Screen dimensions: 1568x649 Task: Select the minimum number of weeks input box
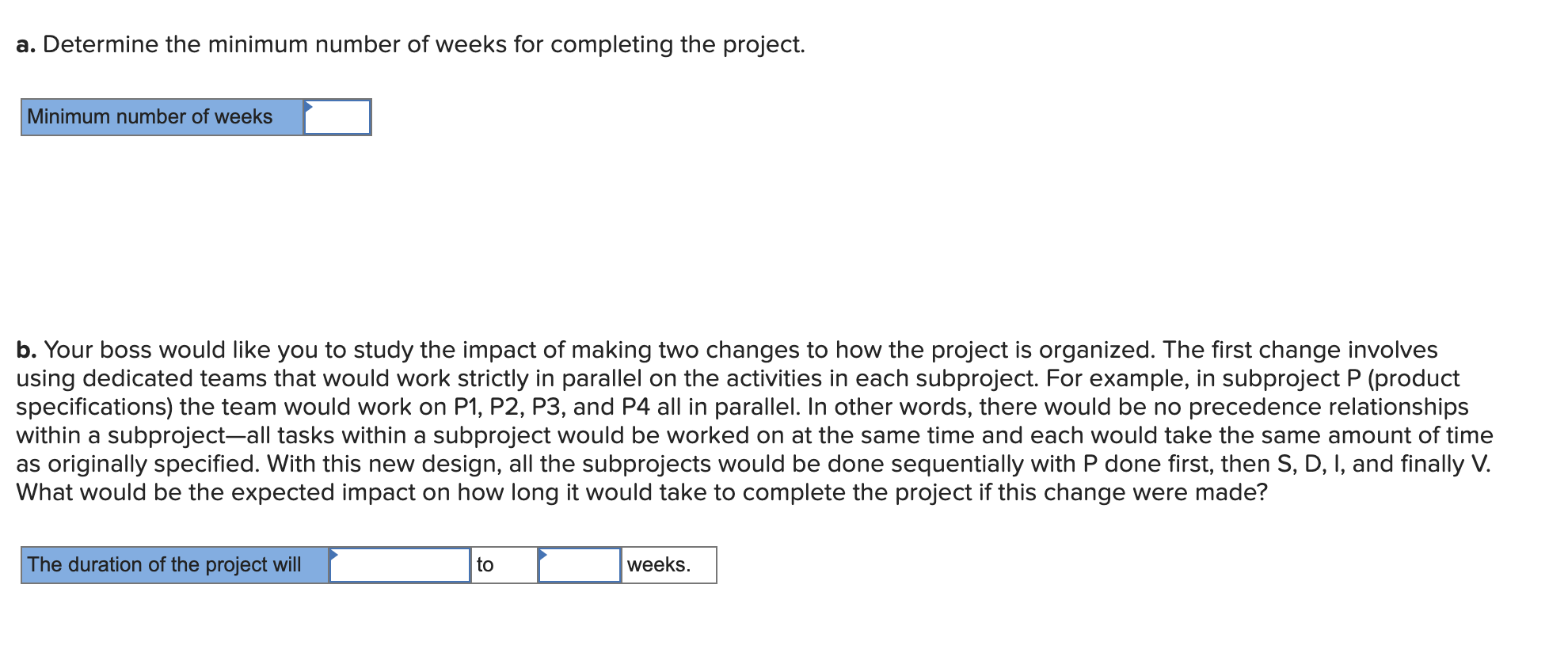coord(339,117)
